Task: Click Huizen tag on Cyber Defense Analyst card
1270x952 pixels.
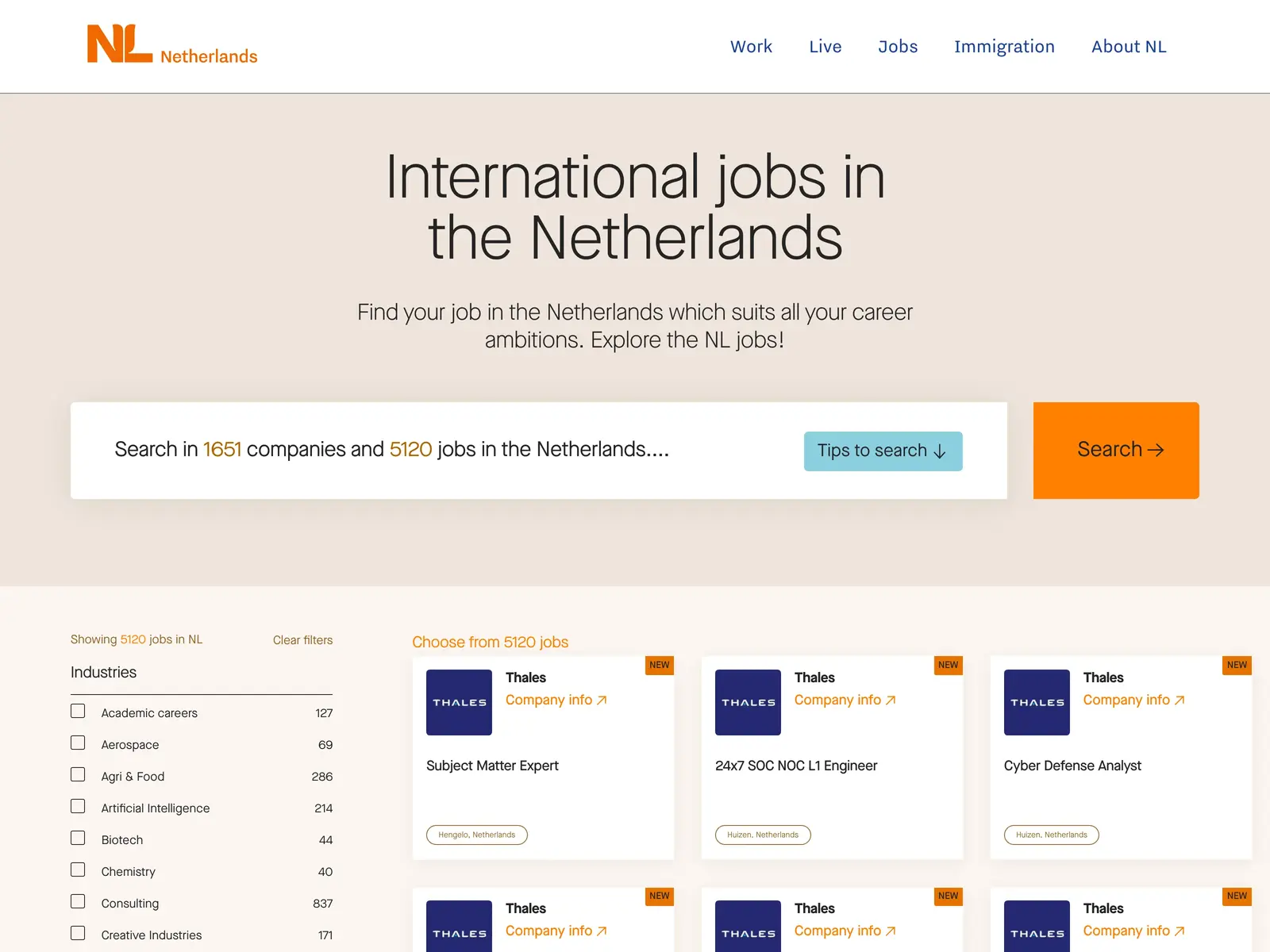Action: (1052, 835)
